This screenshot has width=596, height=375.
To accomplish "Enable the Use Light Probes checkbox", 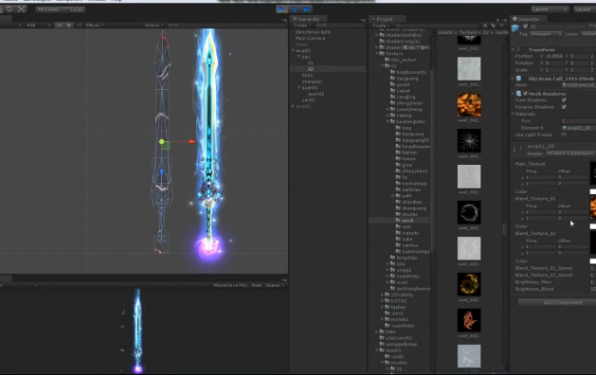I will tap(564, 134).
